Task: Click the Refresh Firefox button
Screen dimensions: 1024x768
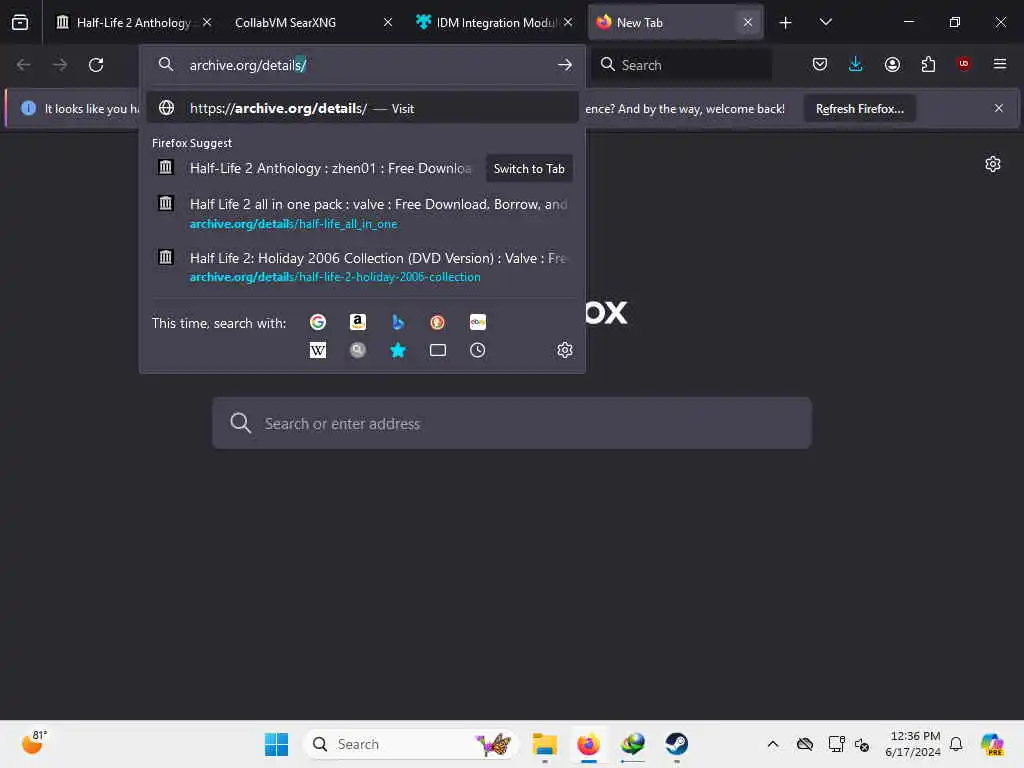Action: (859, 108)
